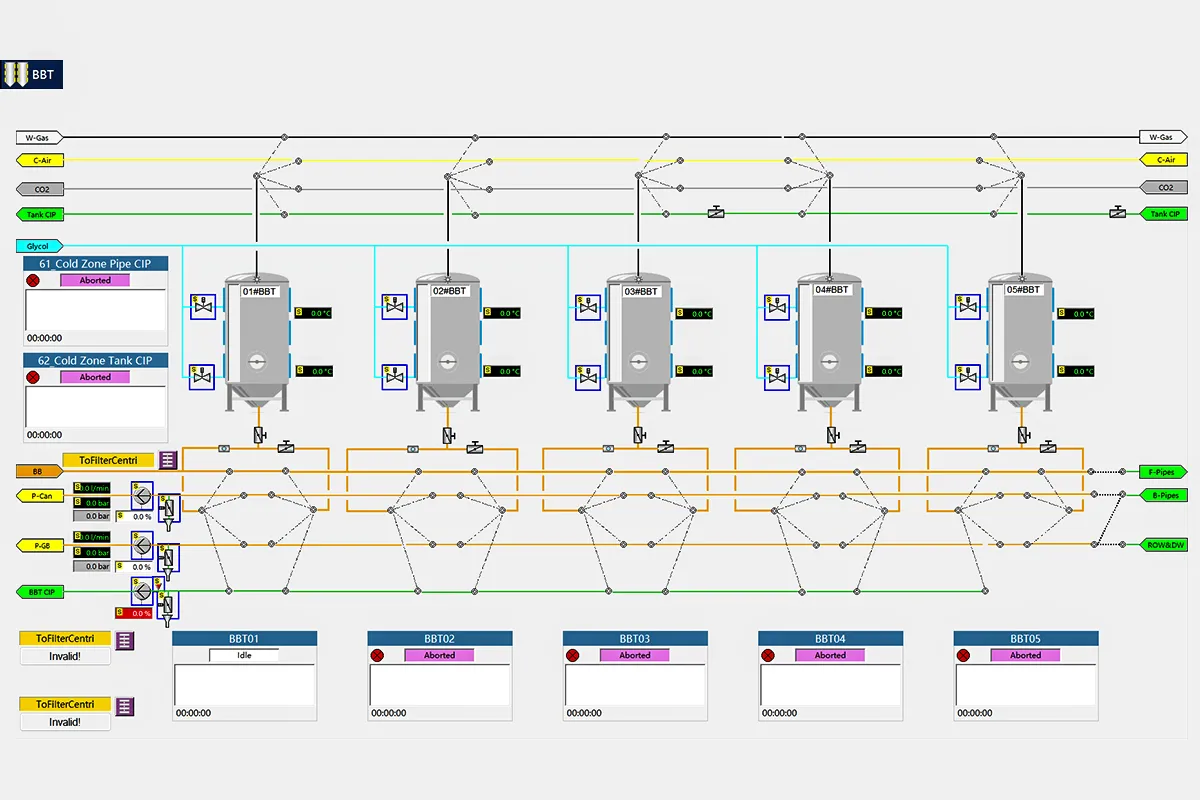Select the BBT CIP line pump symbol
This screenshot has height=800, width=1200.
[x=141, y=592]
